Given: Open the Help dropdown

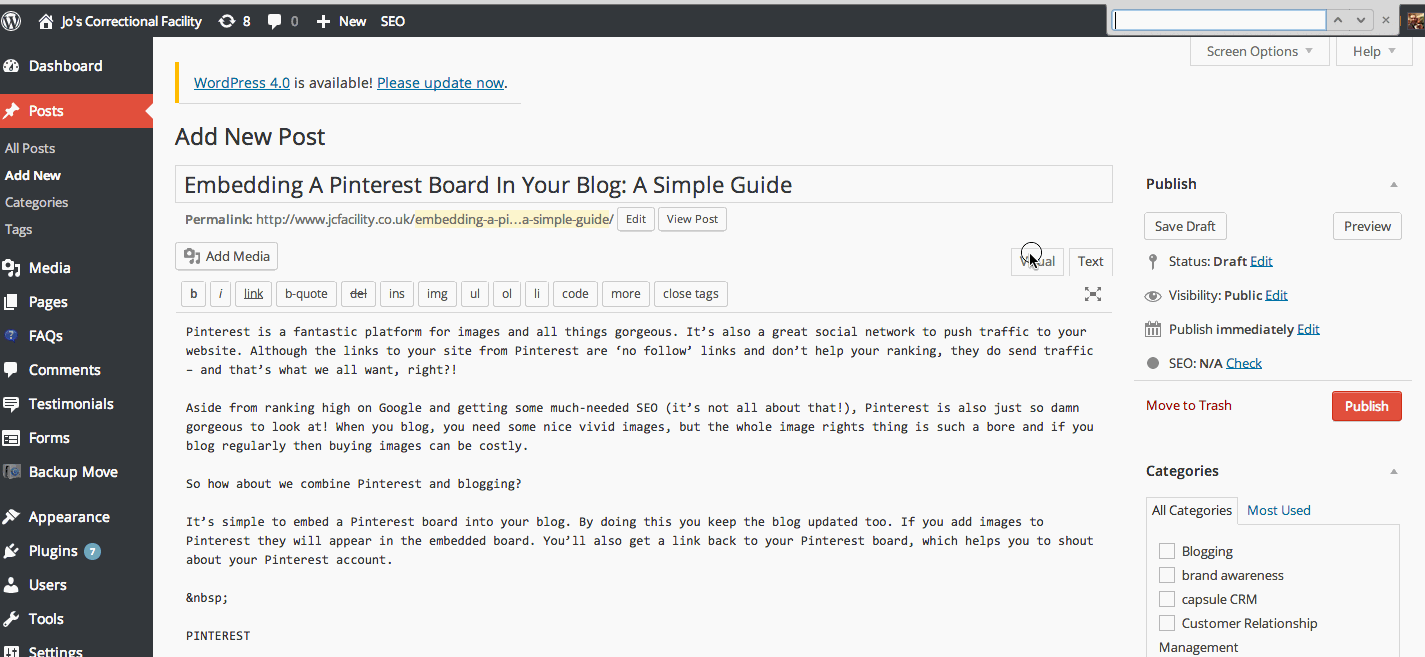Looking at the screenshot, I should (1366, 50).
